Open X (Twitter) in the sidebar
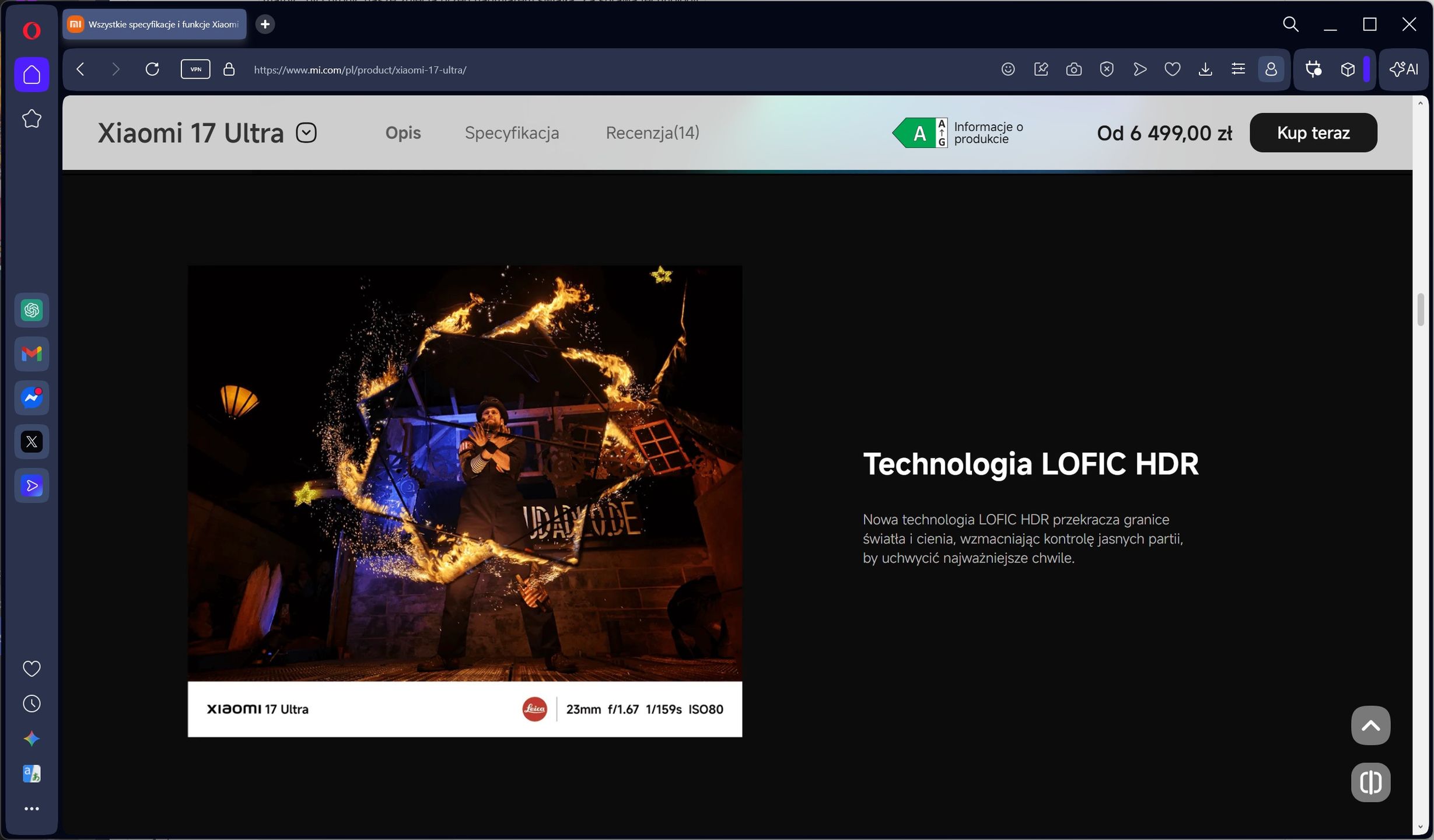1434x840 pixels. (32, 442)
